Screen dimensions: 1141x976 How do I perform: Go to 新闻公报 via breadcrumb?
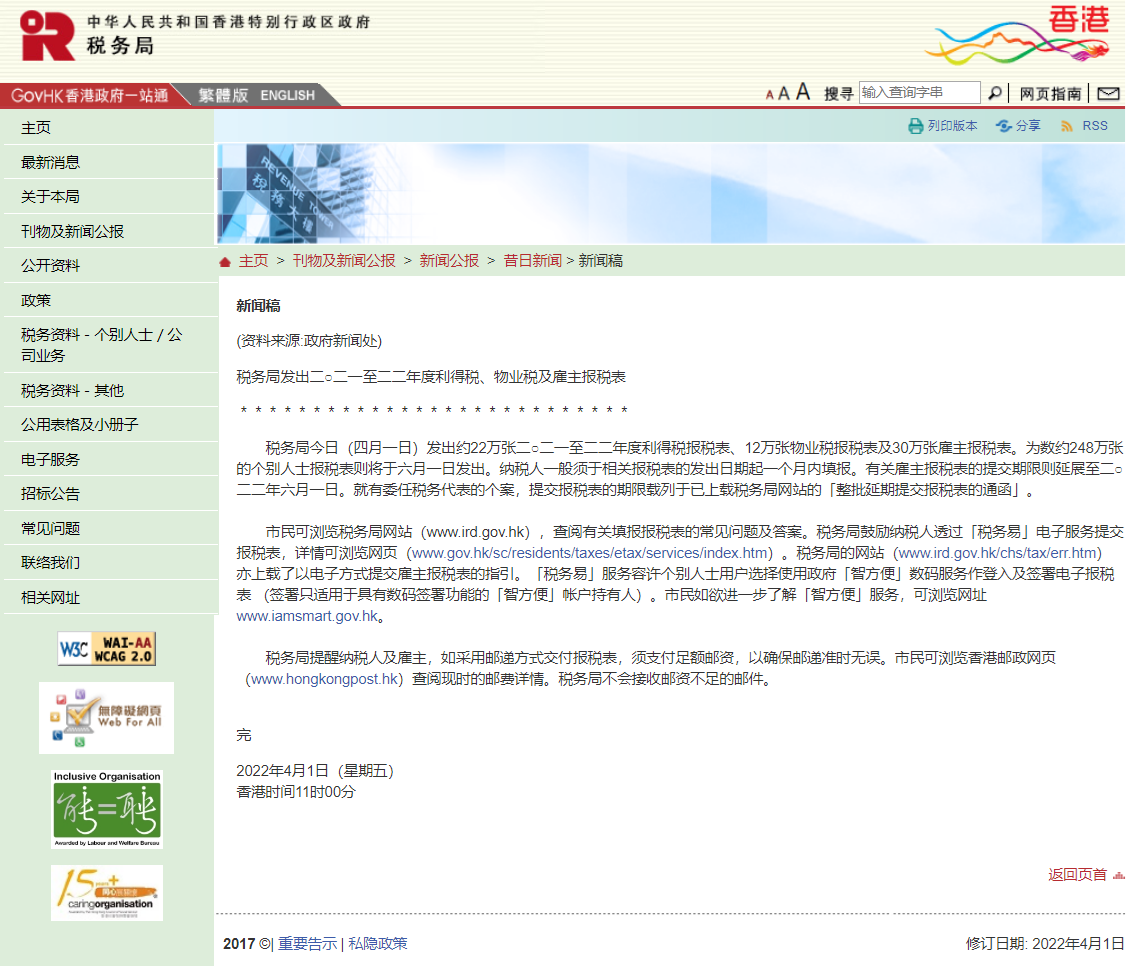449,261
